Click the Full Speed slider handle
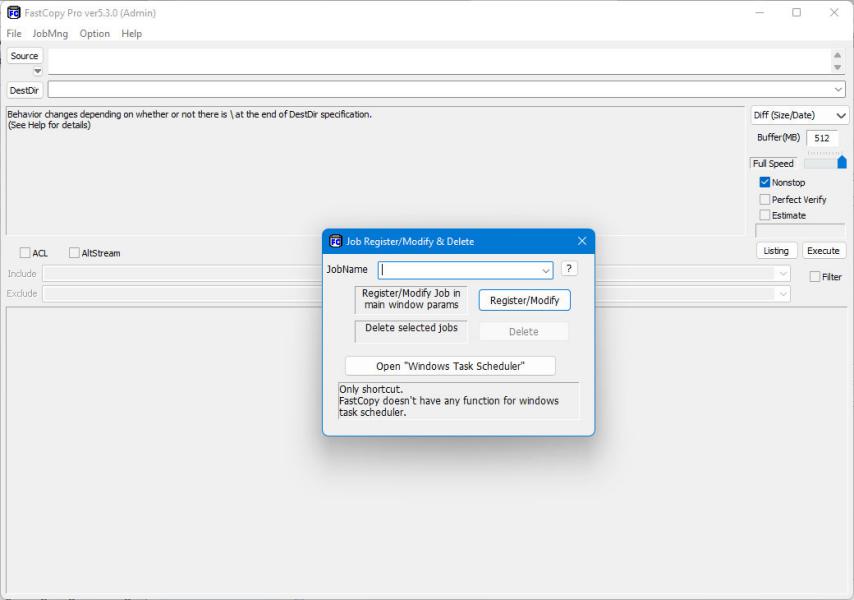 [842, 162]
